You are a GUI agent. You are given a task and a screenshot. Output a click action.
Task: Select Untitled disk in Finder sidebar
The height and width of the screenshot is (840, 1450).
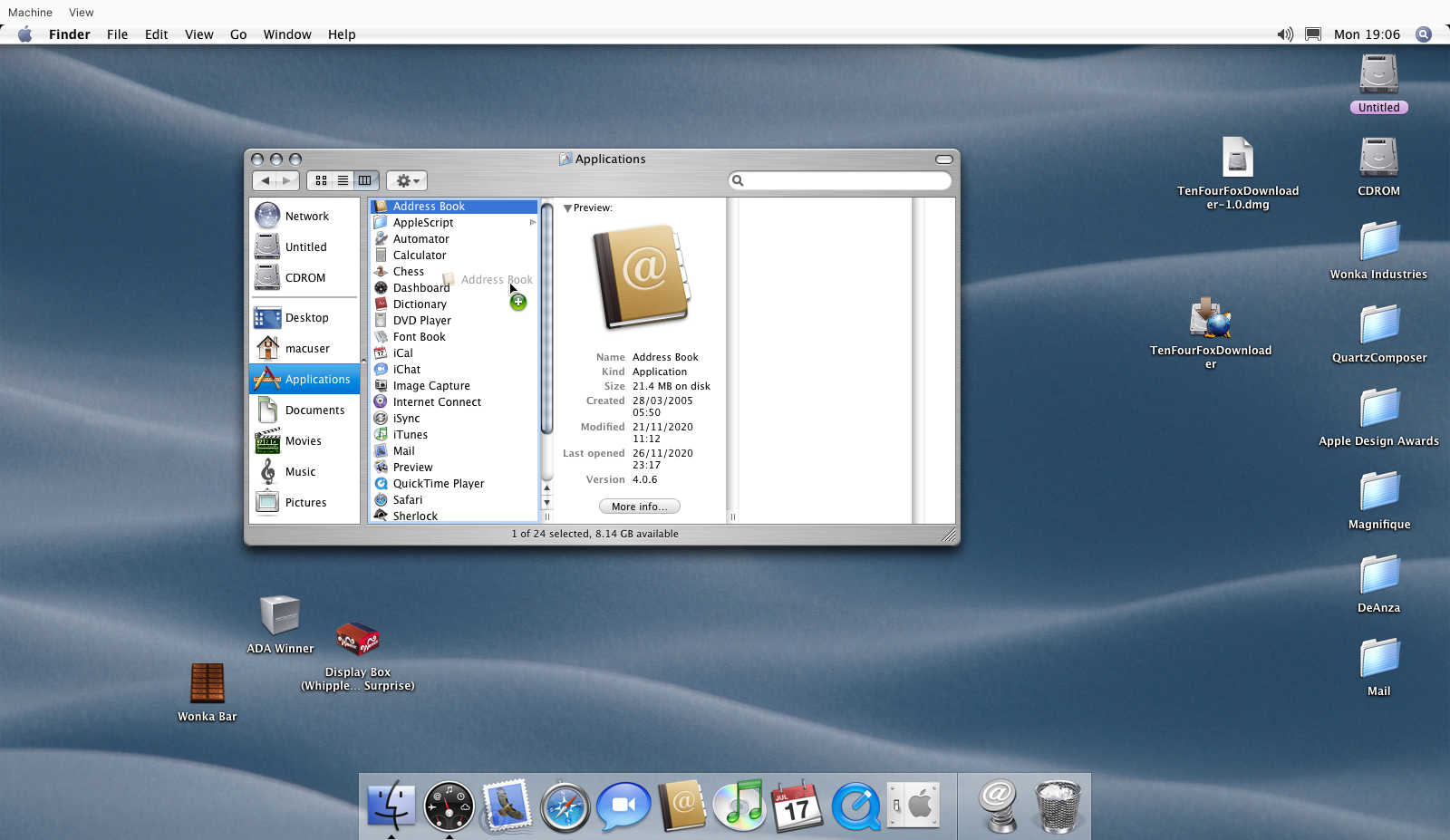tap(304, 246)
